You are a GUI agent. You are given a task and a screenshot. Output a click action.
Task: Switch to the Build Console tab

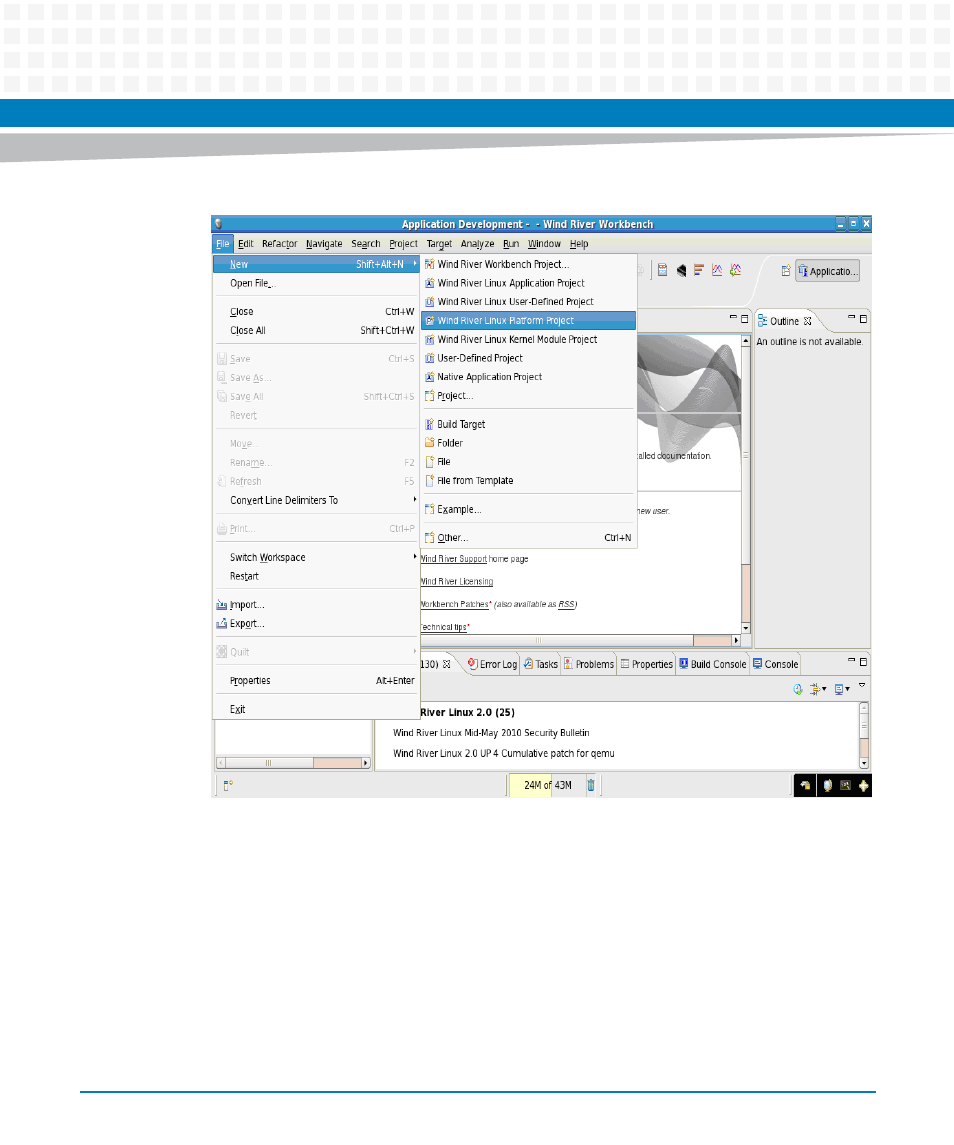[x=713, y=664]
